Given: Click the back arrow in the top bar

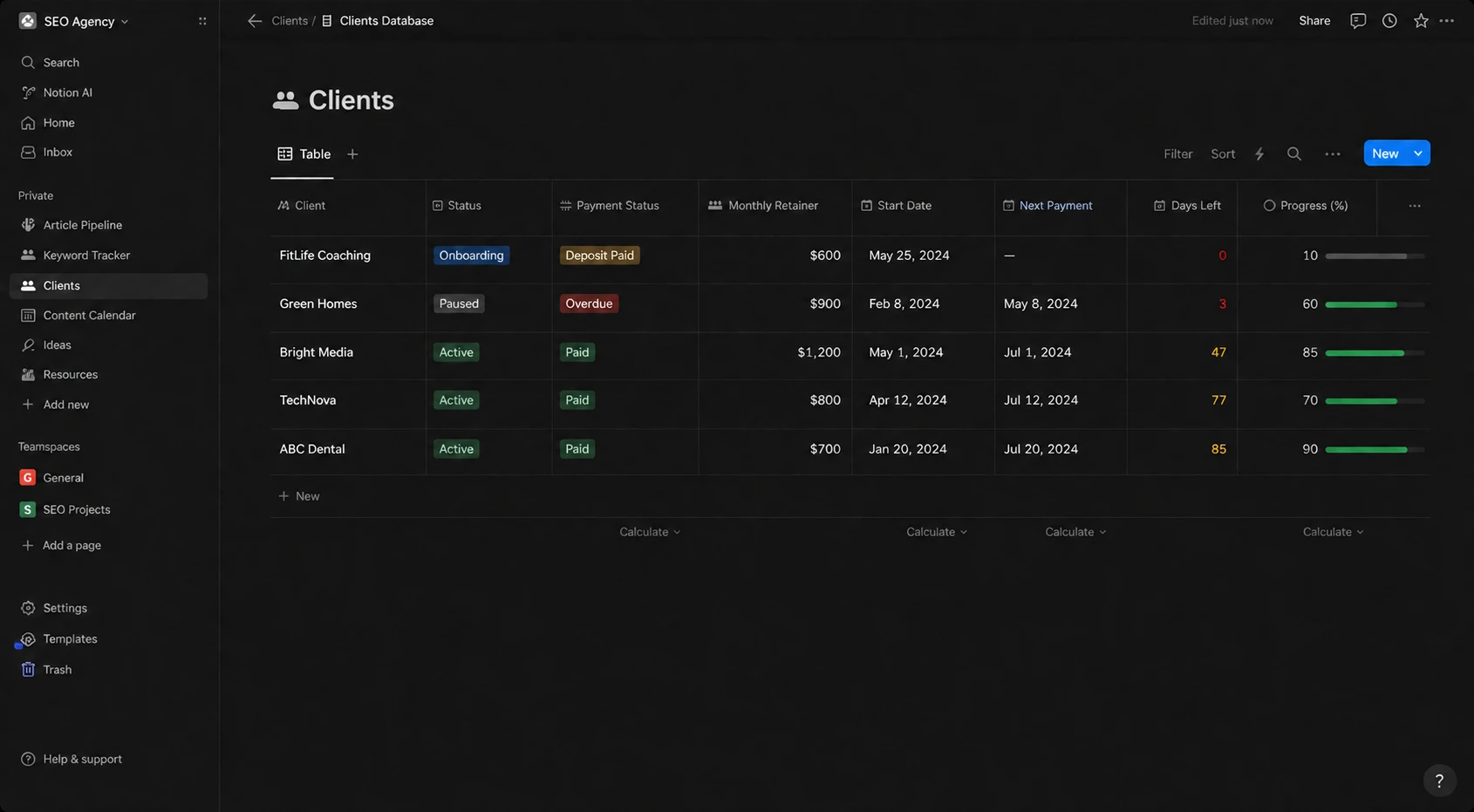Looking at the screenshot, I should coord(254,21).
